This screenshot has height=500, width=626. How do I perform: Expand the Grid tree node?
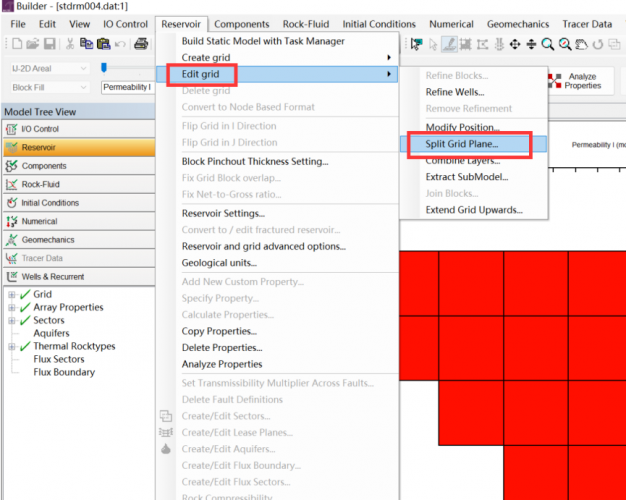11,295
